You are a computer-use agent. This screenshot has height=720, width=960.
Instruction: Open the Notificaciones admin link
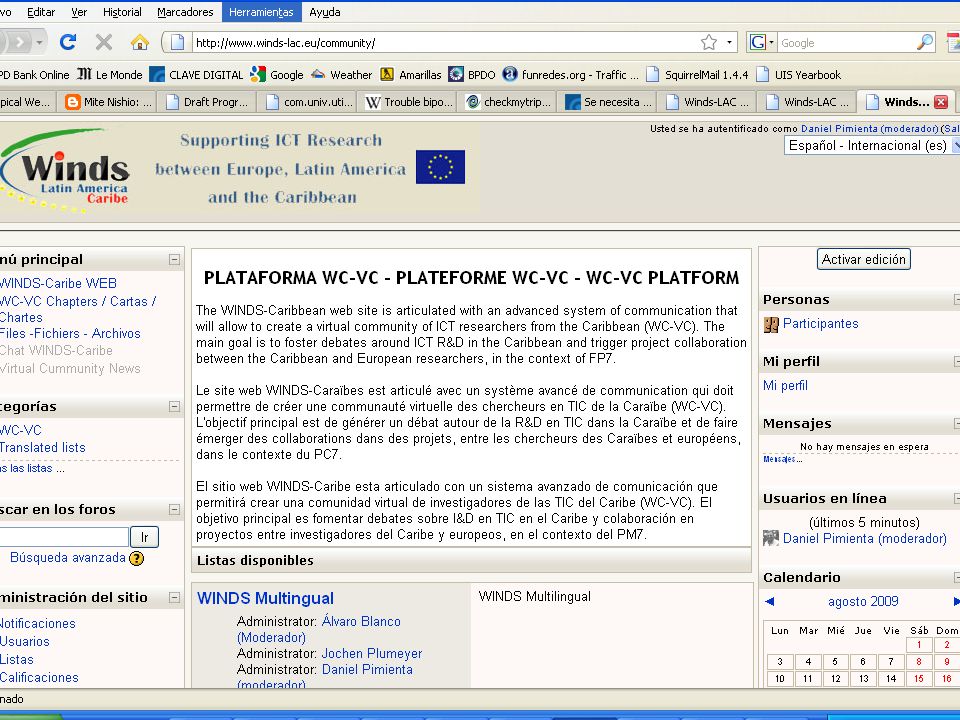tap(37, 623)
